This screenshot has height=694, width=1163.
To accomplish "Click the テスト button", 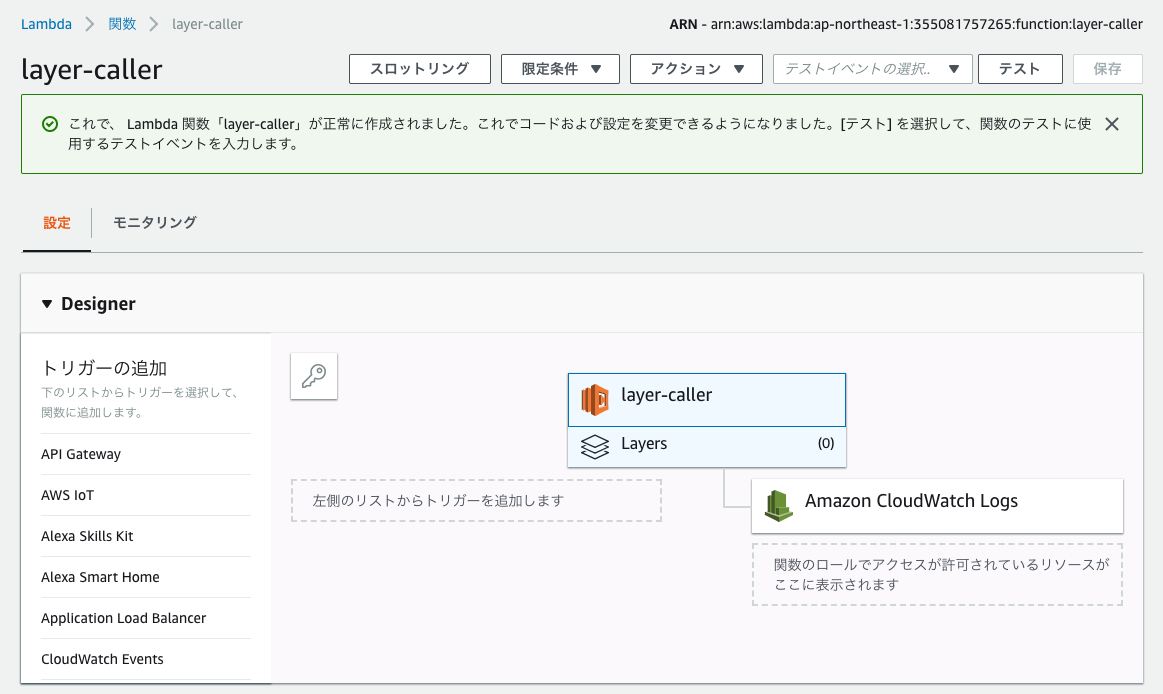I will [x=1019, y=69].
